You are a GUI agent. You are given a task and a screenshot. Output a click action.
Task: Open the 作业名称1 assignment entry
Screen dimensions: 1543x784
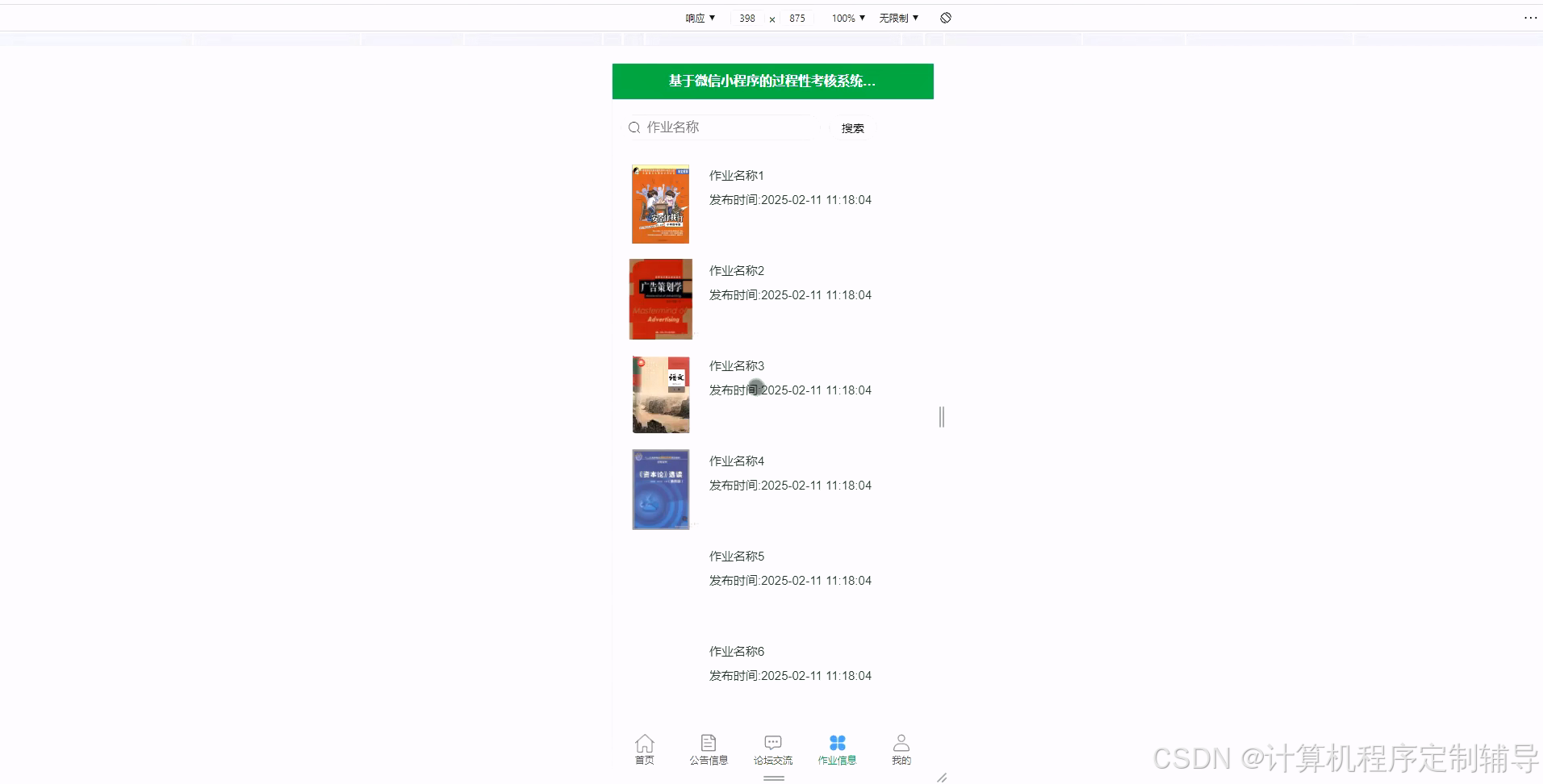click(735, 175)
